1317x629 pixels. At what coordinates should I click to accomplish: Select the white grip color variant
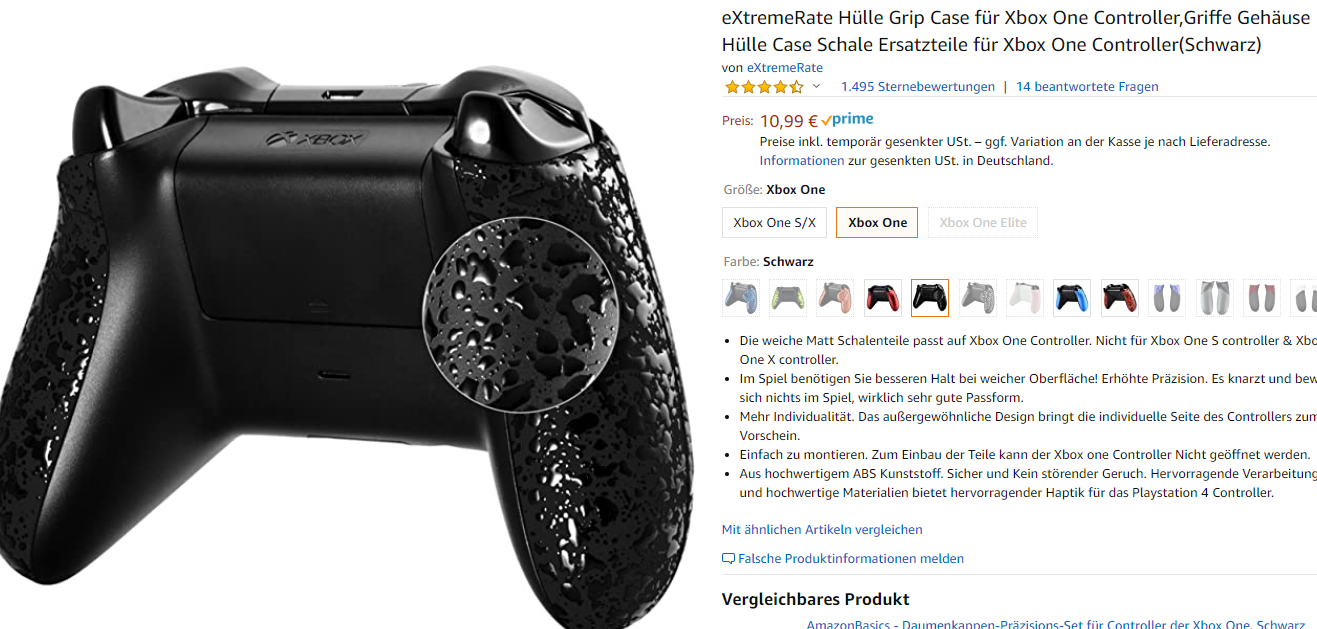pyautogui.click(x=1025, y=298)
